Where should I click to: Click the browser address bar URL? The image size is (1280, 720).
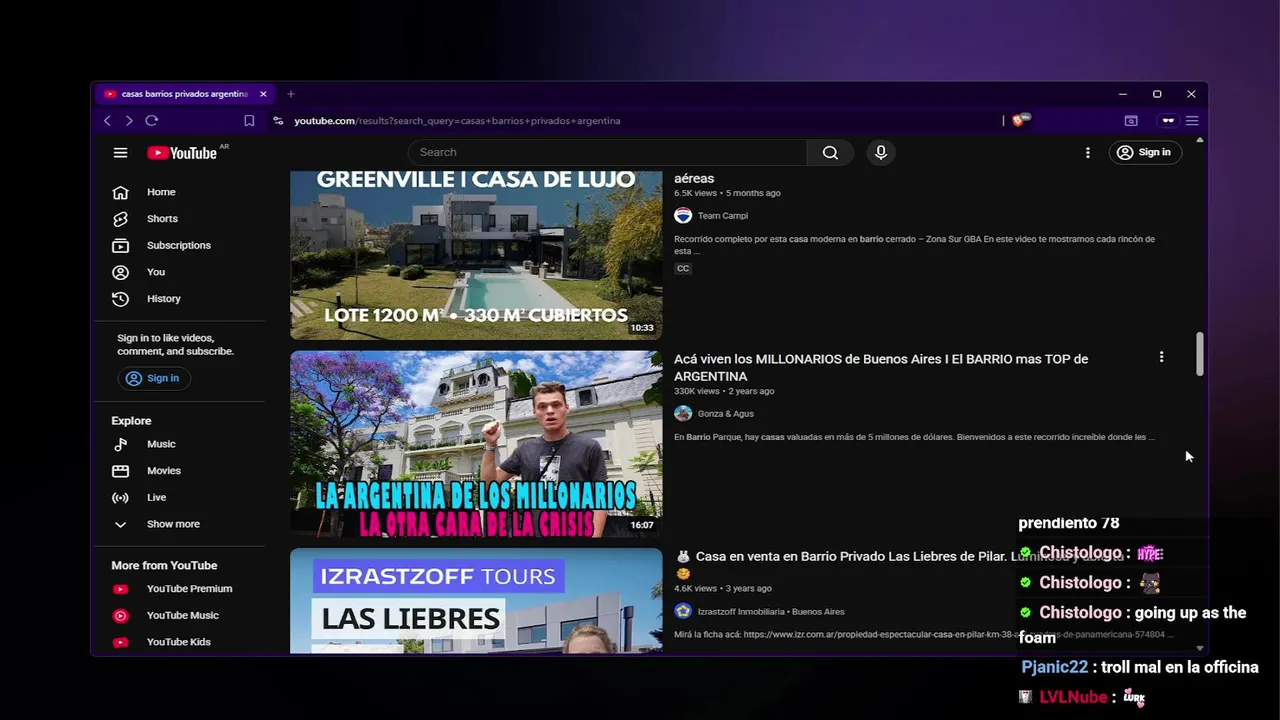(457, 121)
